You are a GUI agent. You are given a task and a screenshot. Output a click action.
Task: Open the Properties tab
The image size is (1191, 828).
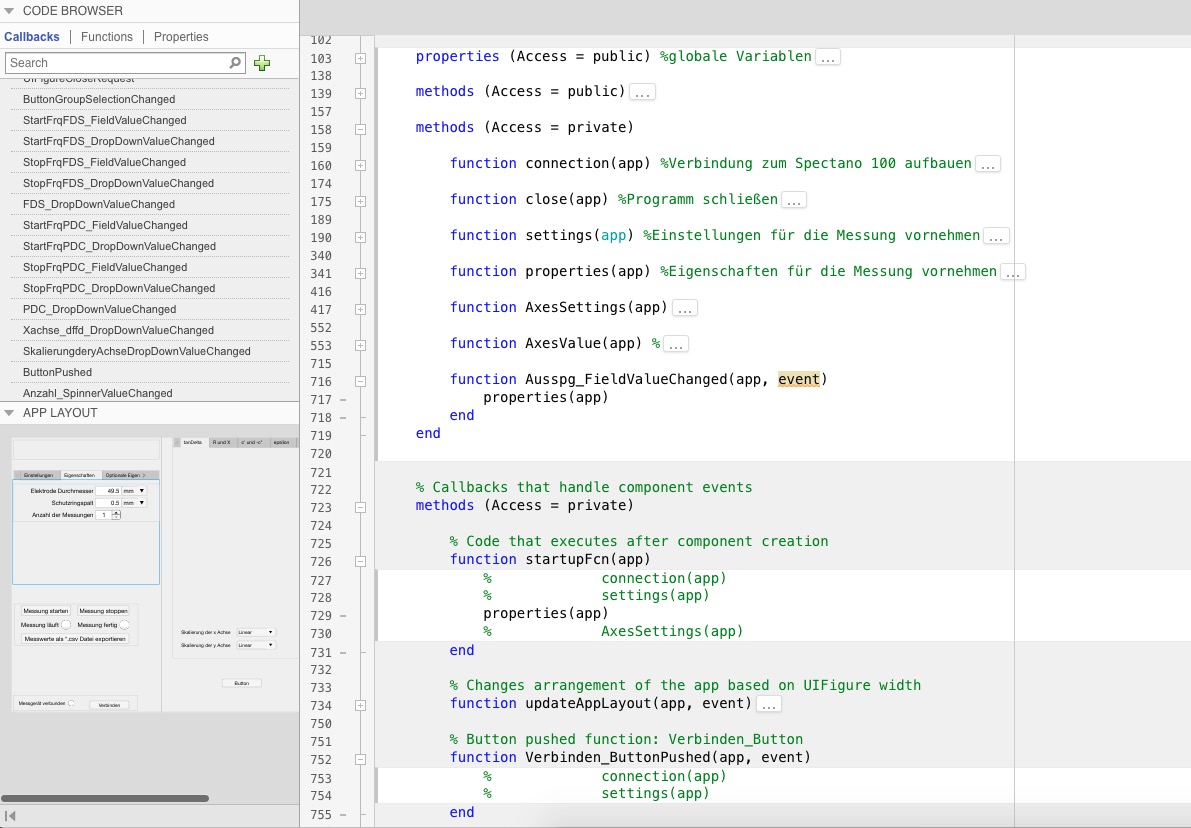(x=181, y=37)
